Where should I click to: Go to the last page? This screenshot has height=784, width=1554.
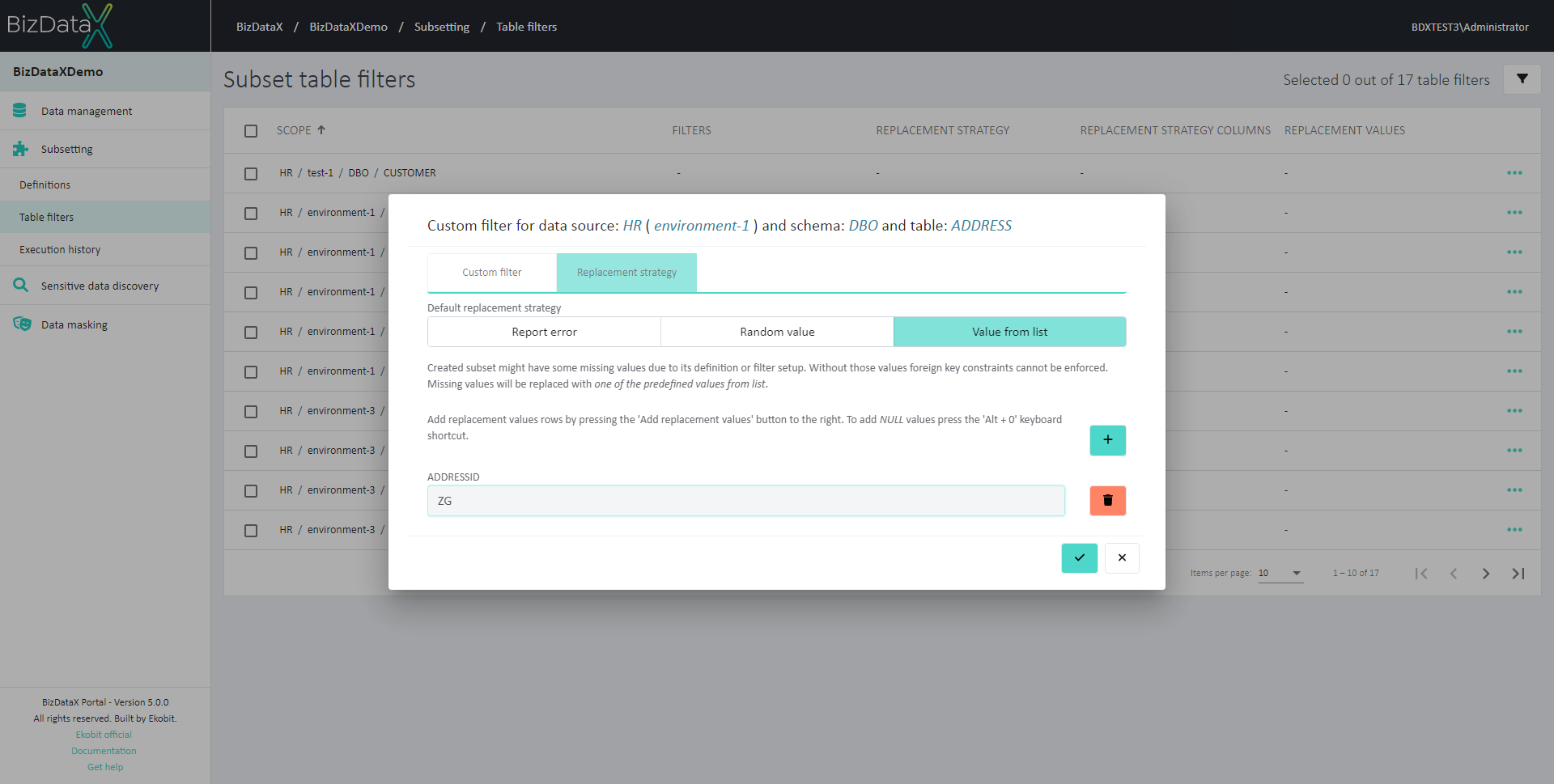[1518, 573]
